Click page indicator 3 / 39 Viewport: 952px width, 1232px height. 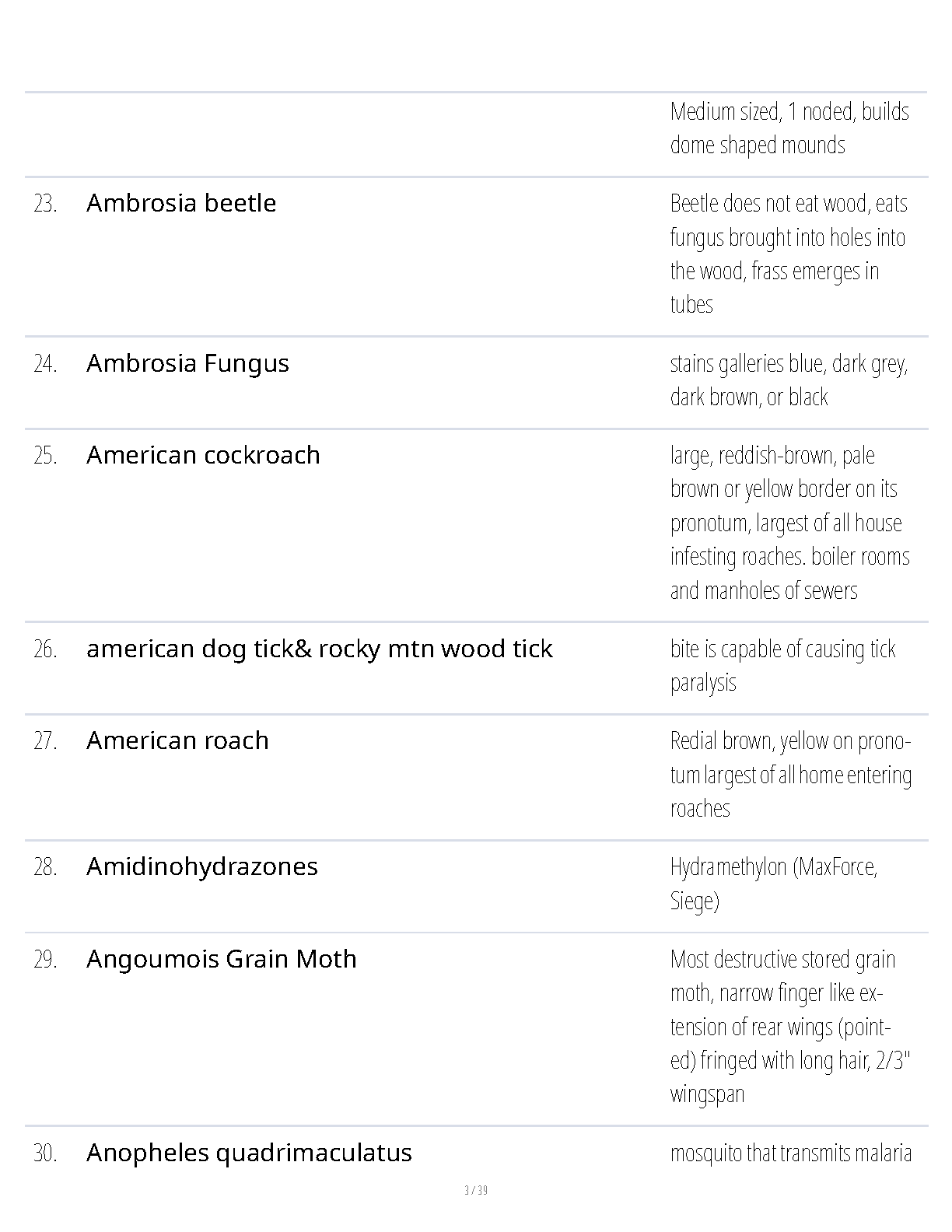[x=476, y=1191]
